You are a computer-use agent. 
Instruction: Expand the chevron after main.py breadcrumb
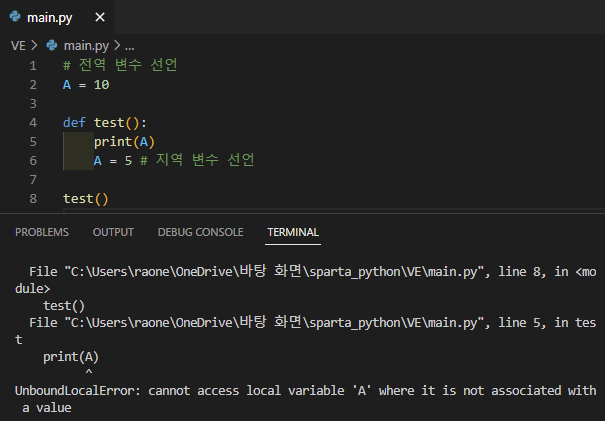coord(117,46)
